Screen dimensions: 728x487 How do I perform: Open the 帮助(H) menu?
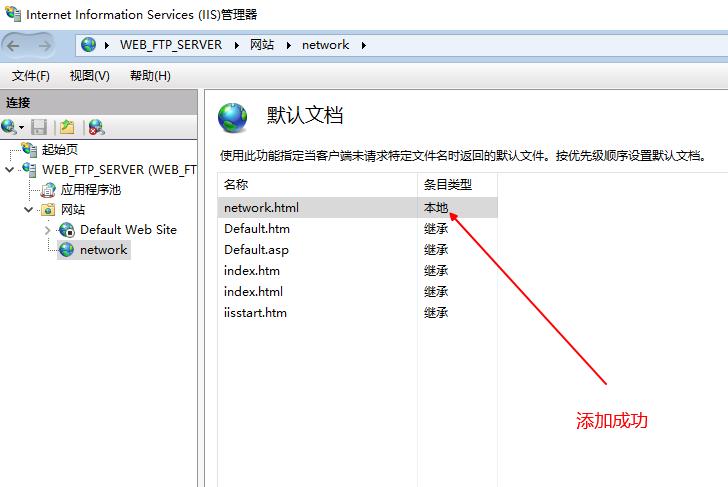pos(150,76)
